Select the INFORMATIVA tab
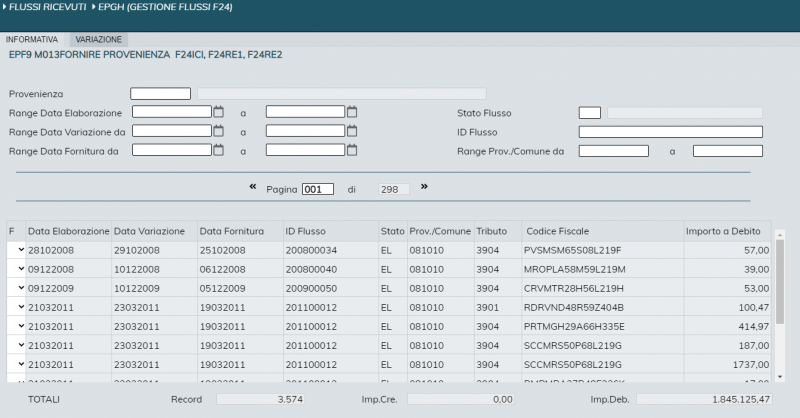800x418 pixels. (x=32, y=39)
